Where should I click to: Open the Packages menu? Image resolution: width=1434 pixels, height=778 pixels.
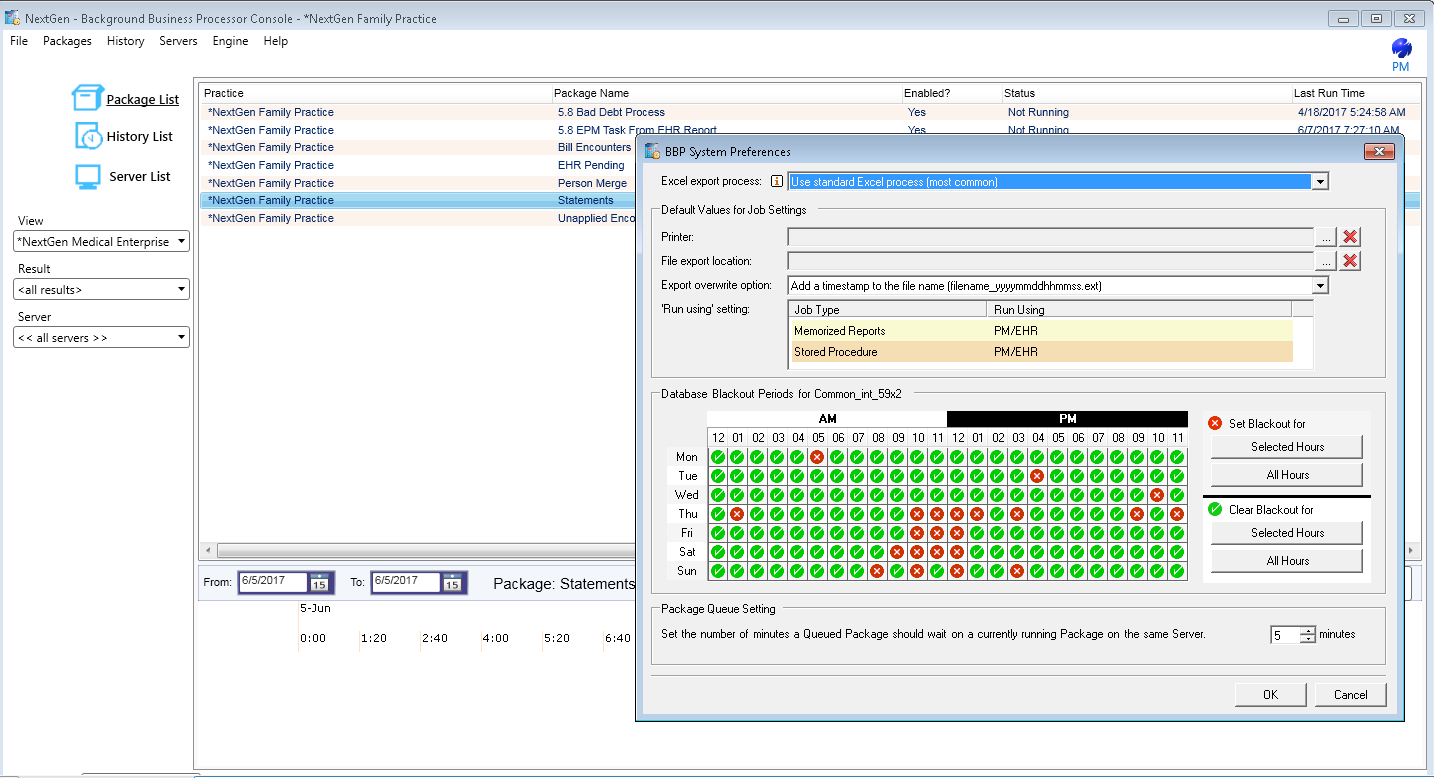[67, 41]
